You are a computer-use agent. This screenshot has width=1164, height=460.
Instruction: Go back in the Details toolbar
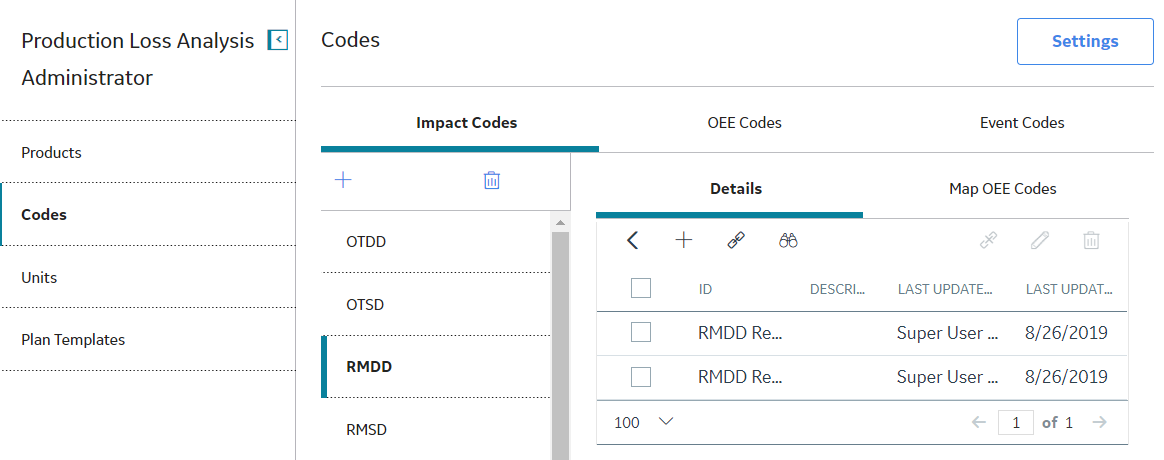[632, 240]
